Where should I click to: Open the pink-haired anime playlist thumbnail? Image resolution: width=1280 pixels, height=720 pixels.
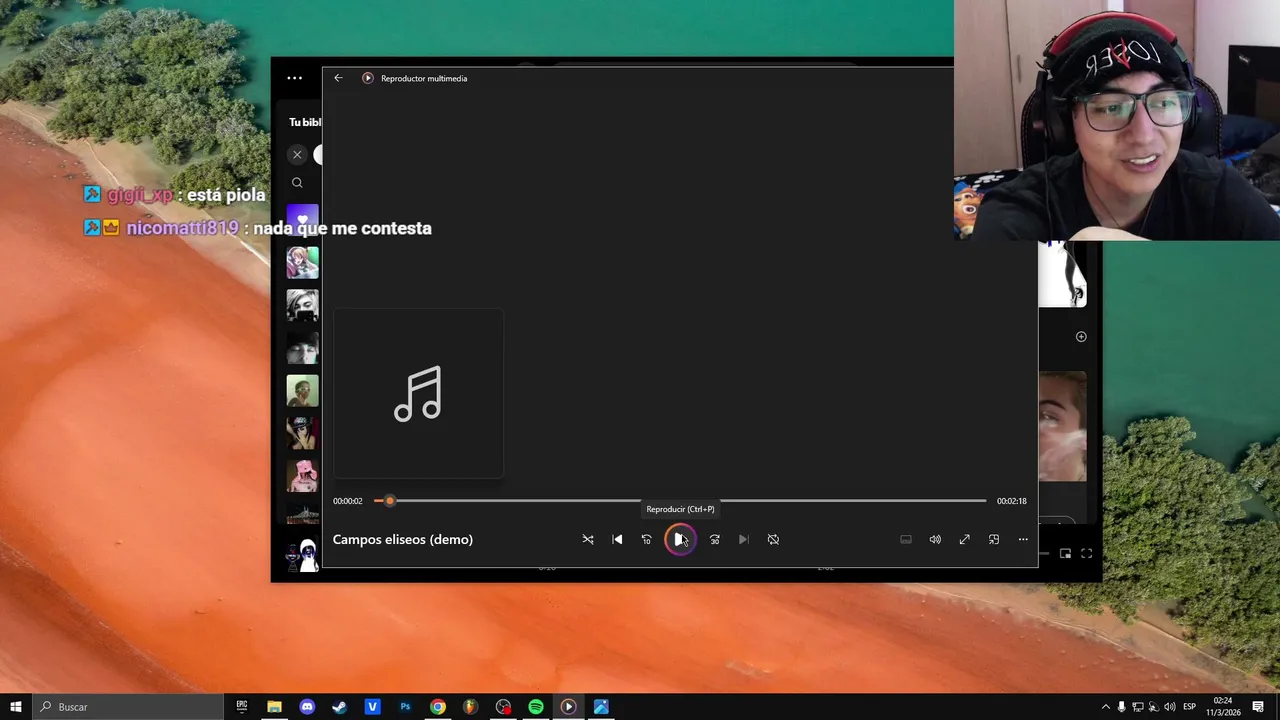point(302,263)
